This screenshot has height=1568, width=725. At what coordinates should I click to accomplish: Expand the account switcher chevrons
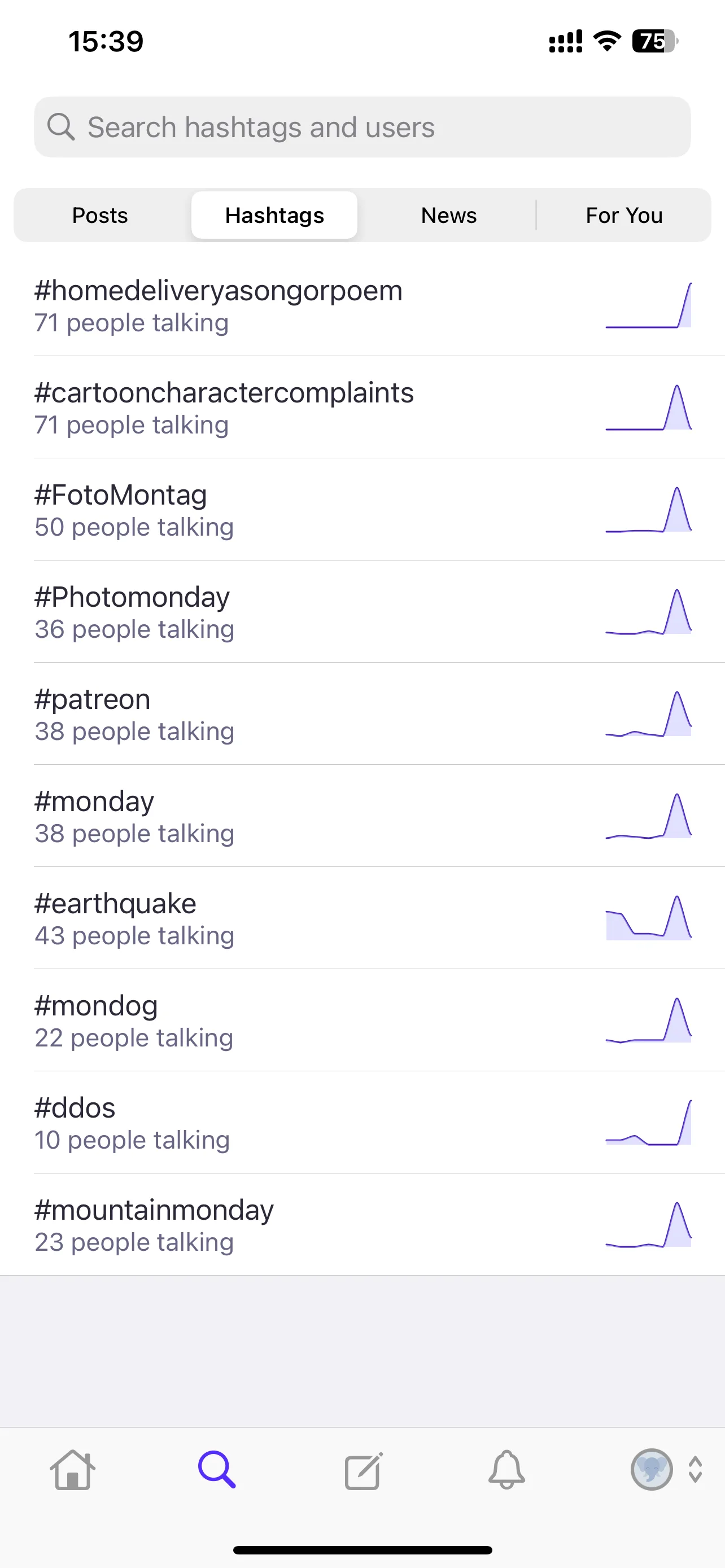pos(695,1469)
